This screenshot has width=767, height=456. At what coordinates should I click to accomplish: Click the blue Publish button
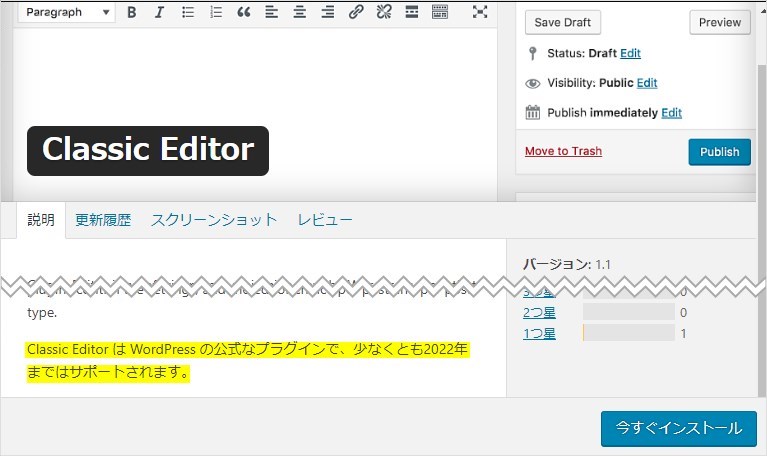719,152
